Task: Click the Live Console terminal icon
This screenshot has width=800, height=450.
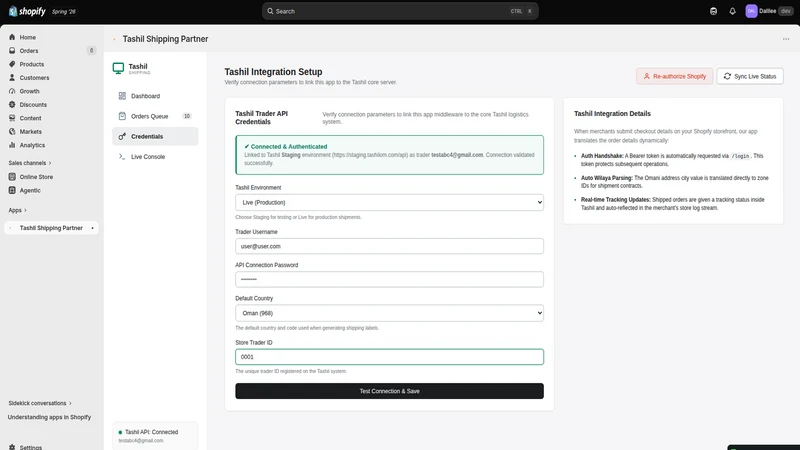Action: tap(122, 157)
